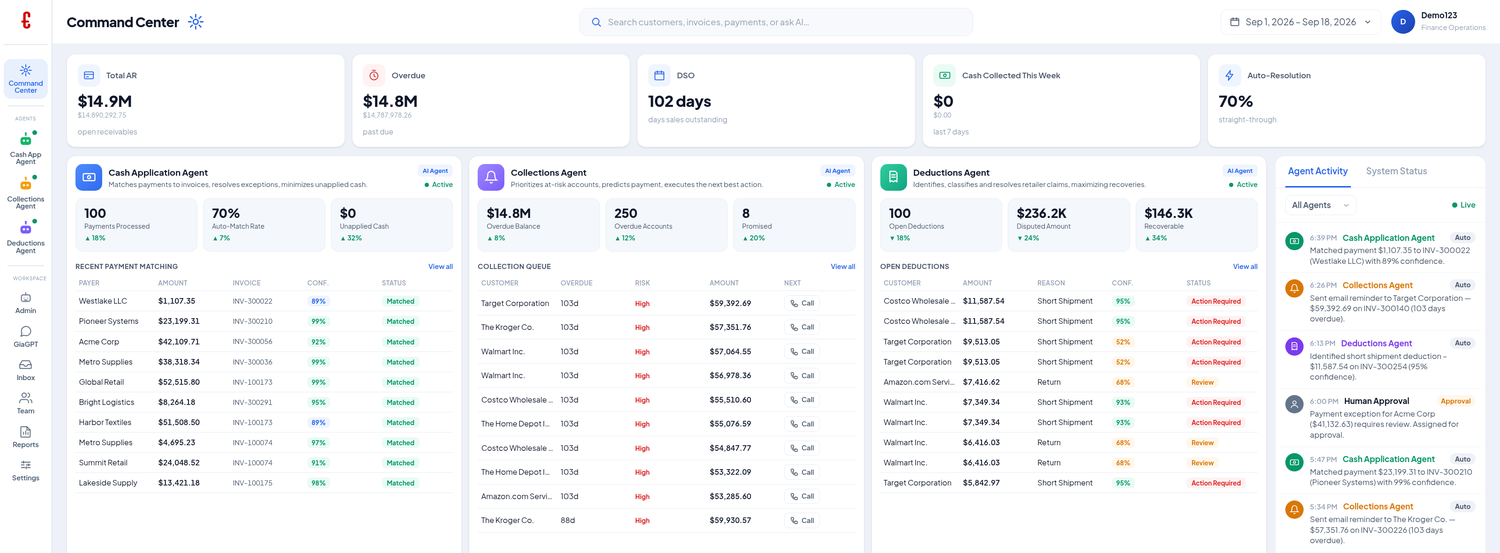Click the $146.3K Recoverable stat

1196,224
